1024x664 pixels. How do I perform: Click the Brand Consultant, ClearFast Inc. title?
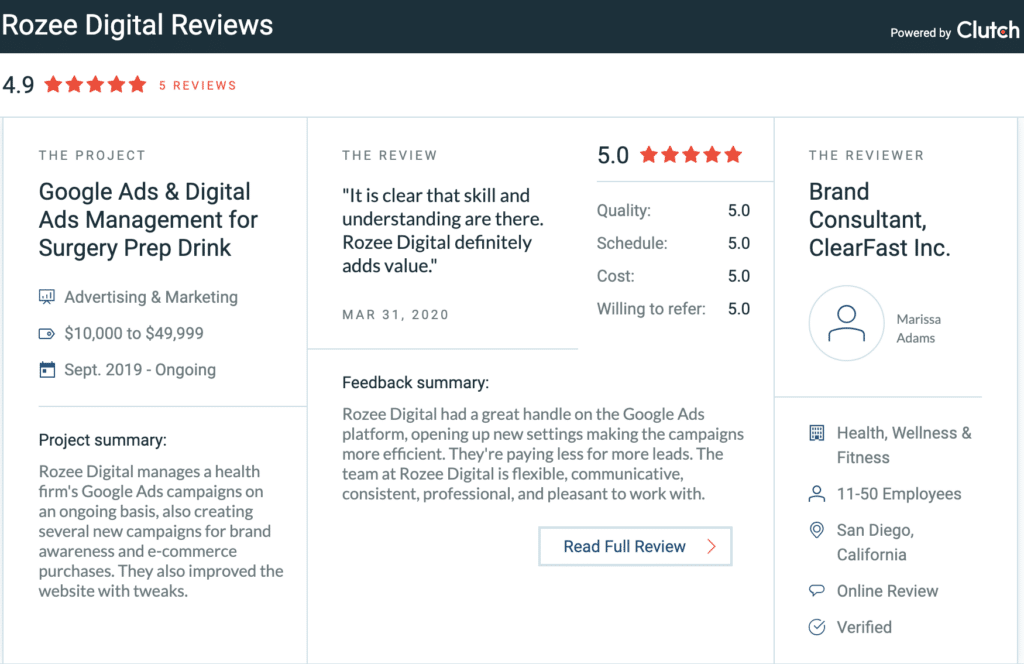[879, 219]
